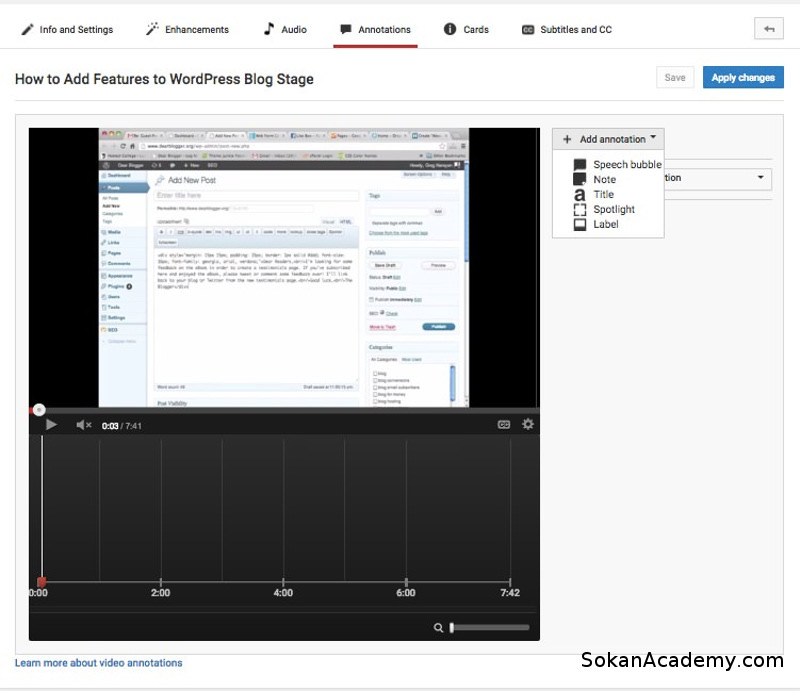Choose Title from annotation menu
This screenshot has width=800, height=691.
click(593, 194)
